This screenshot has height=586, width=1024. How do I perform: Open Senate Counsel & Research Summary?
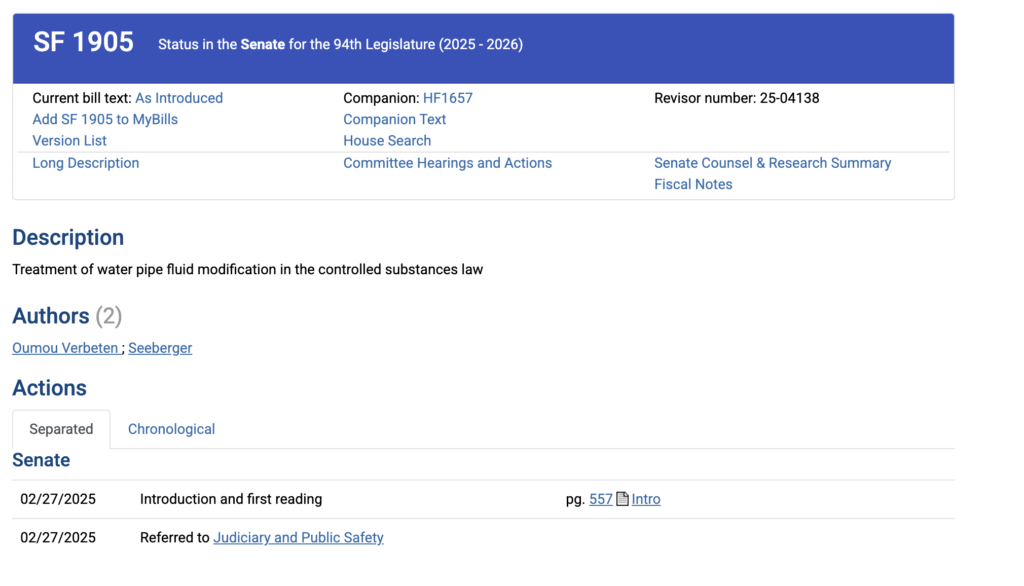click(772, 163)
